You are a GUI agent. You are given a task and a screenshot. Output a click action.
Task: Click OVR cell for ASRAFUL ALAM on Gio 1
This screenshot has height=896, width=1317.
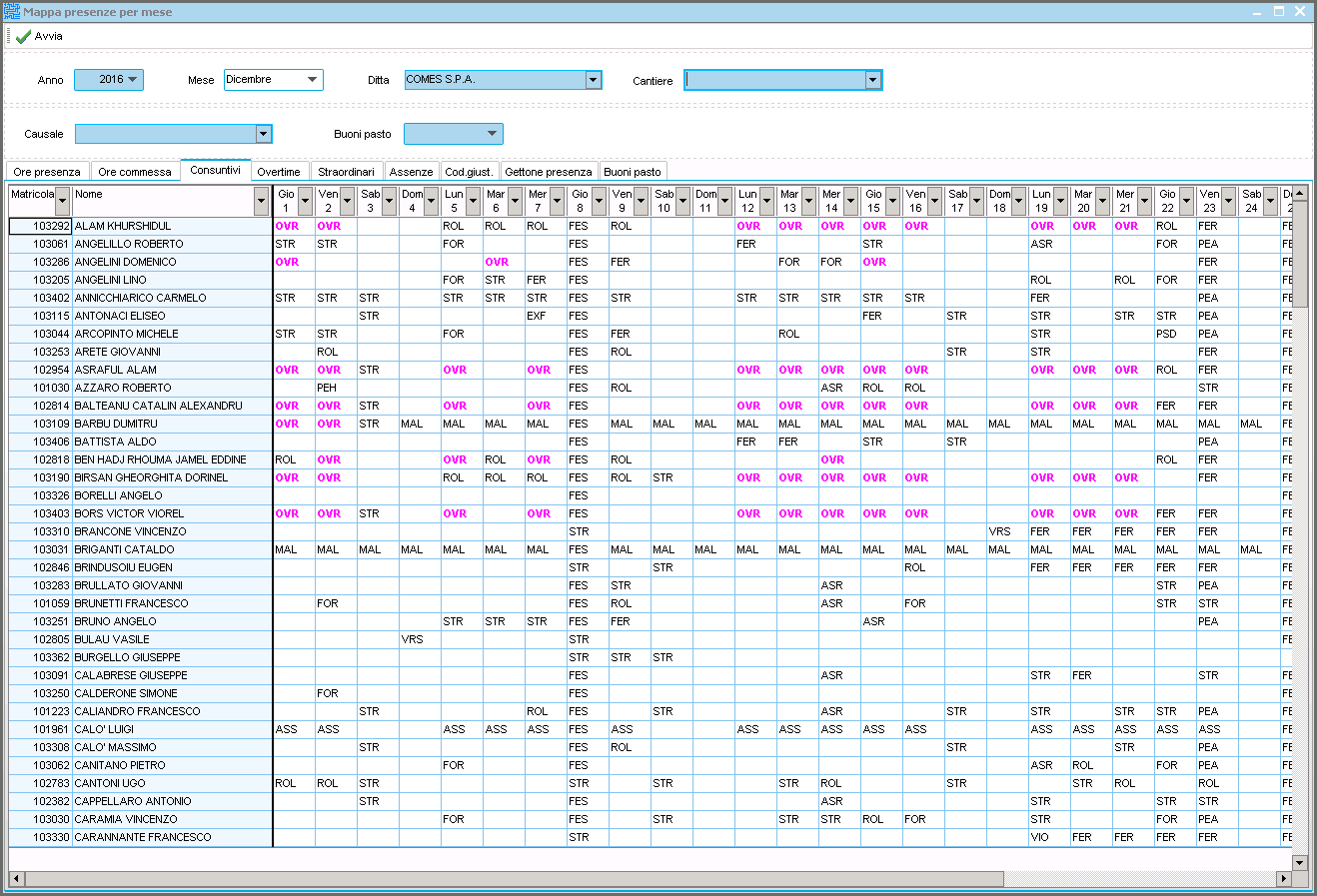(294, 370)
